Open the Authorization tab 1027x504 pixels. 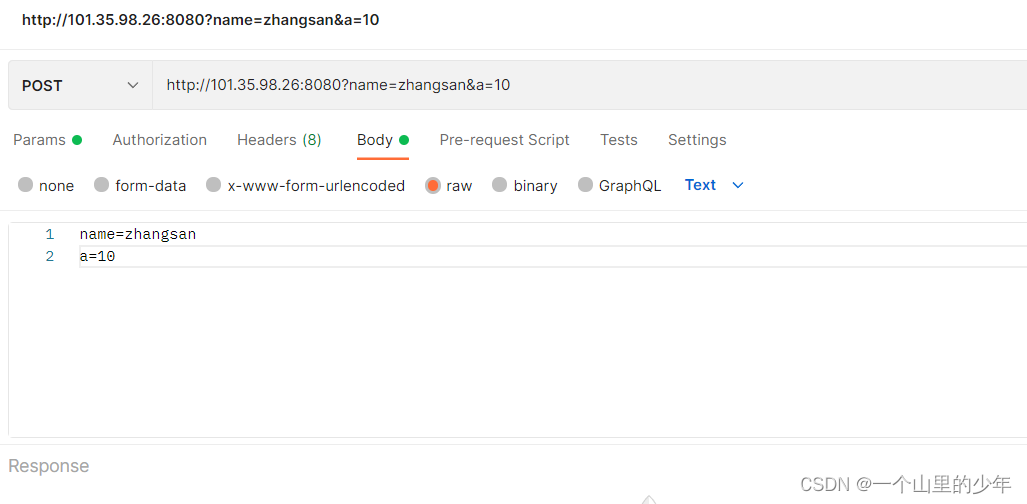pyautogui.click(x=159, y=140)
